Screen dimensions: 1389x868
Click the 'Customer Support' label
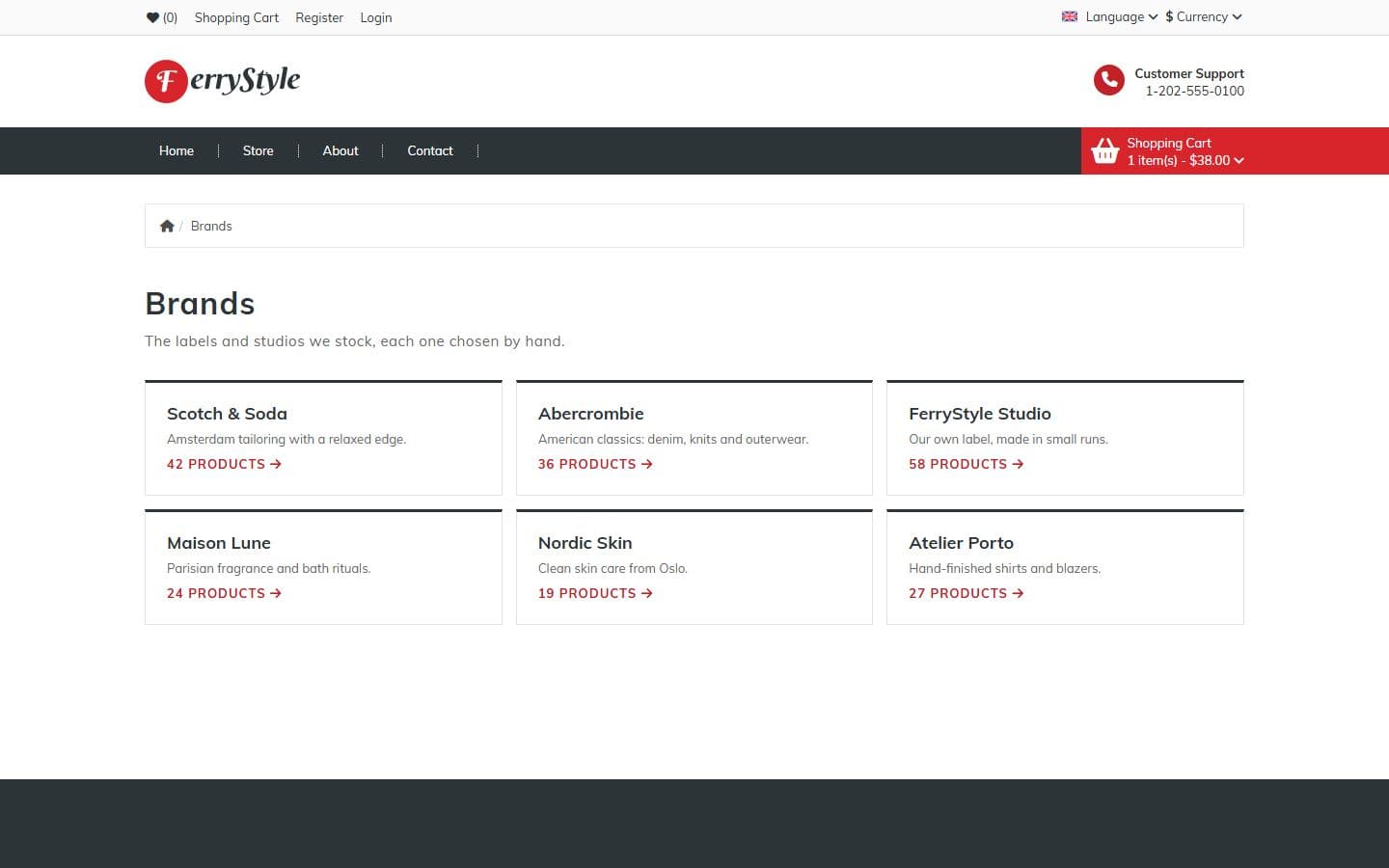1189,73
